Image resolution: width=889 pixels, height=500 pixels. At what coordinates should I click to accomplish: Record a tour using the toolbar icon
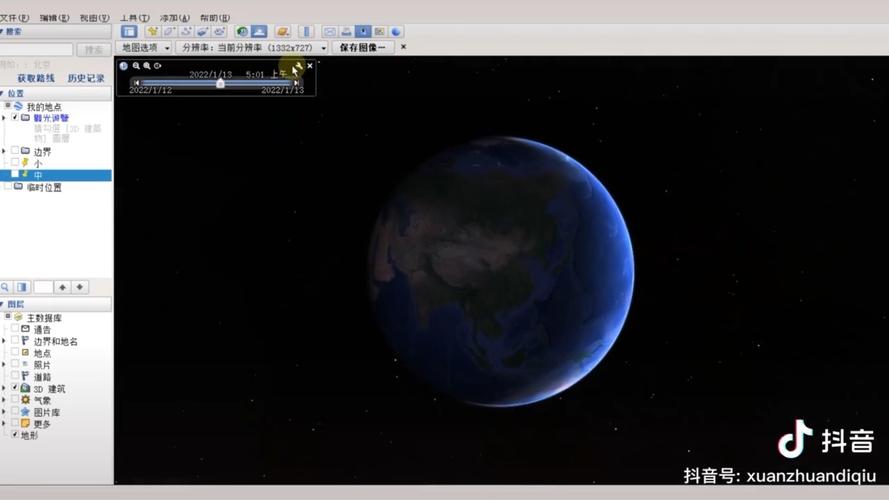coord(219,32)
